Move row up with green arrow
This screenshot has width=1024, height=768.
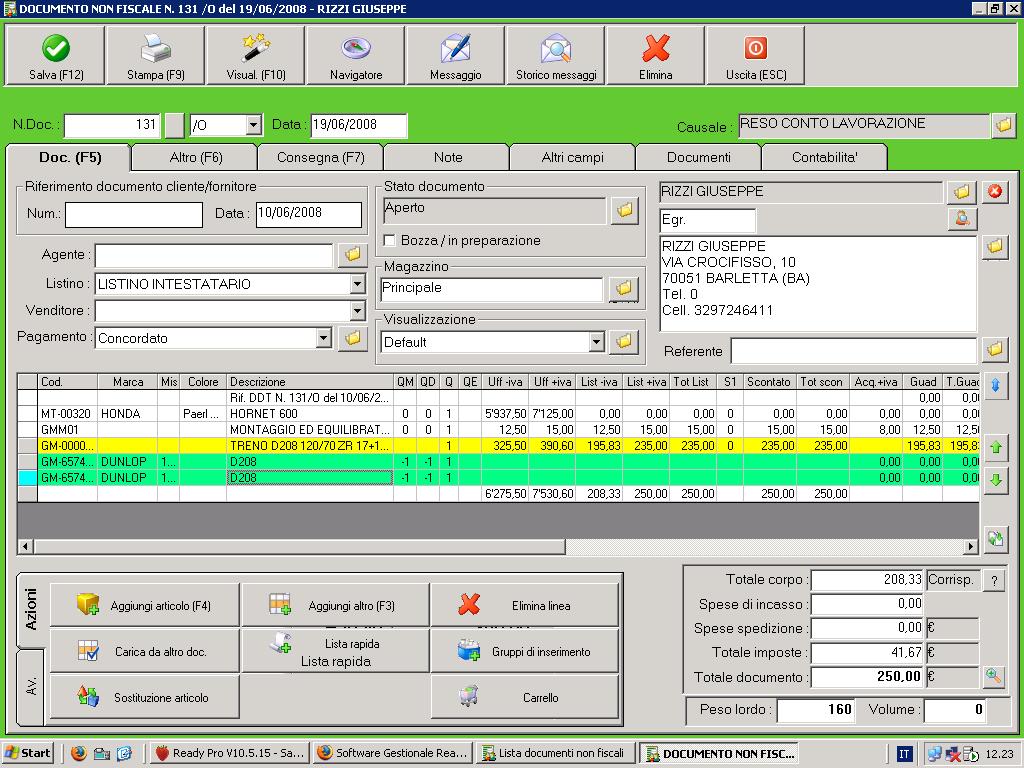pyautogui.click(x=995, y=449)
